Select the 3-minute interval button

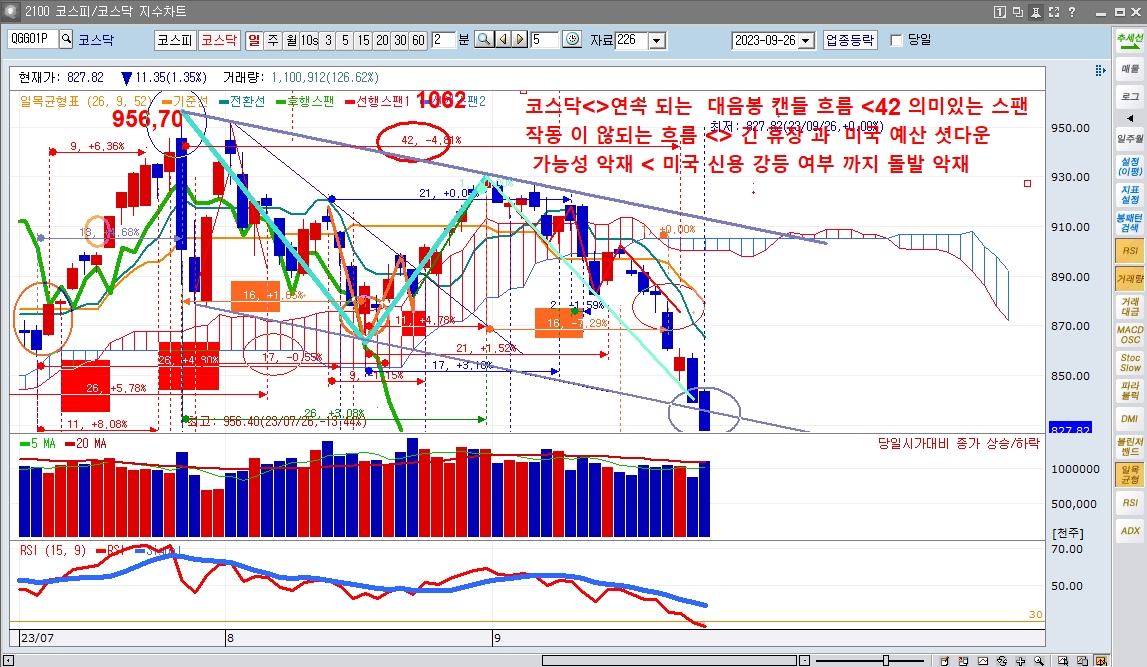(x=328, y=39)
